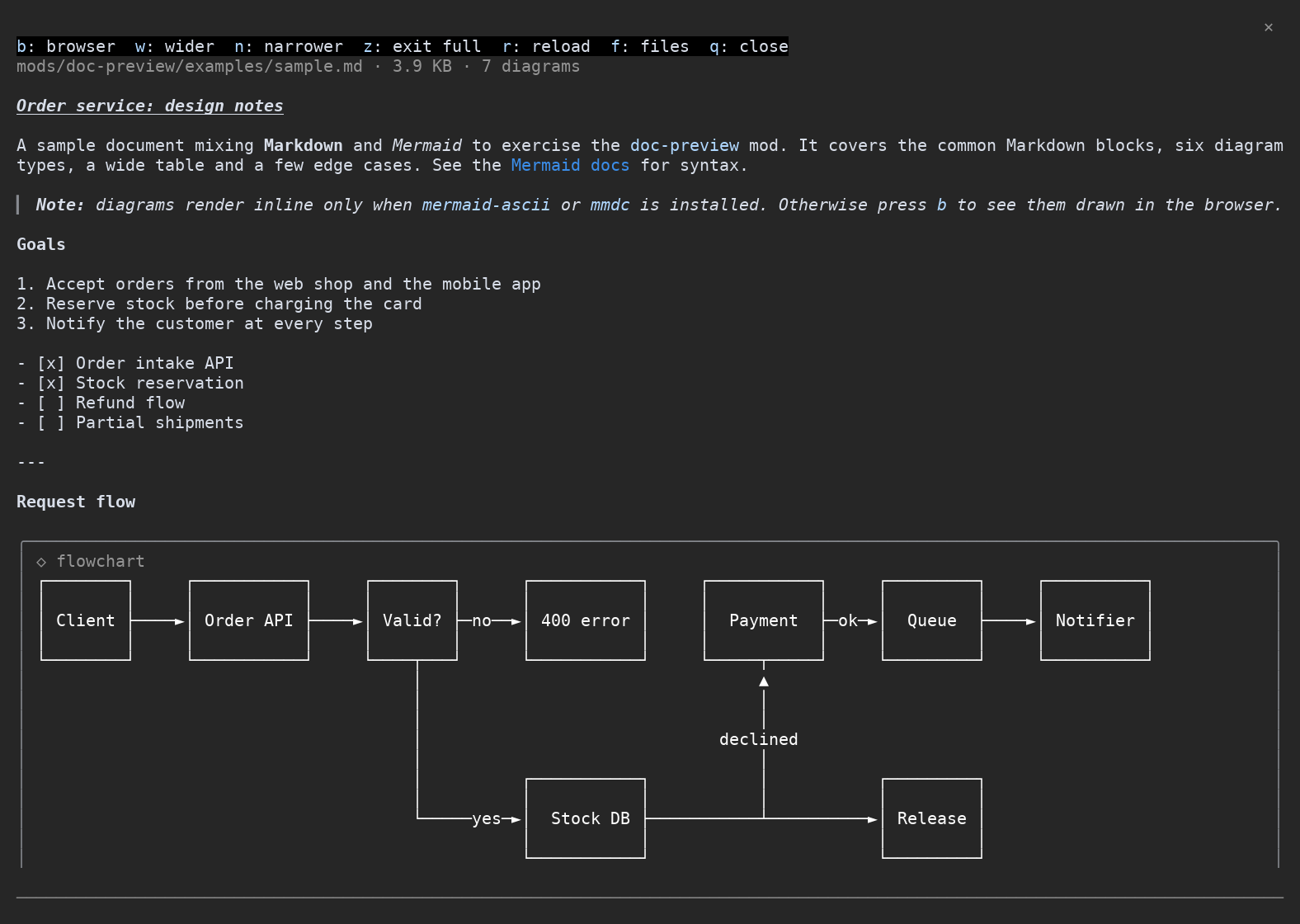This screenshot has height=924, width=1300.
Task: Check the 'Partial shipments' task box
Action: coord(51,422)
